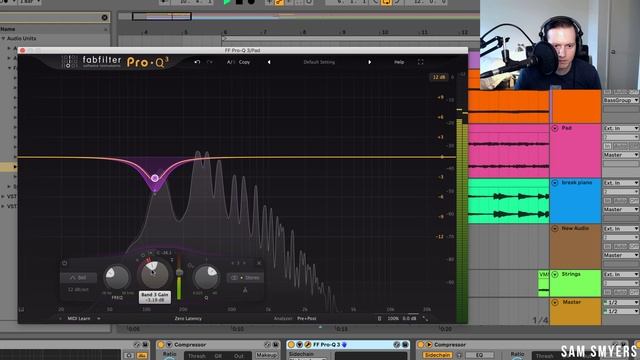Click the band power bypass icon
This screenshot has height=360, width=640.
tap(64, 263)
